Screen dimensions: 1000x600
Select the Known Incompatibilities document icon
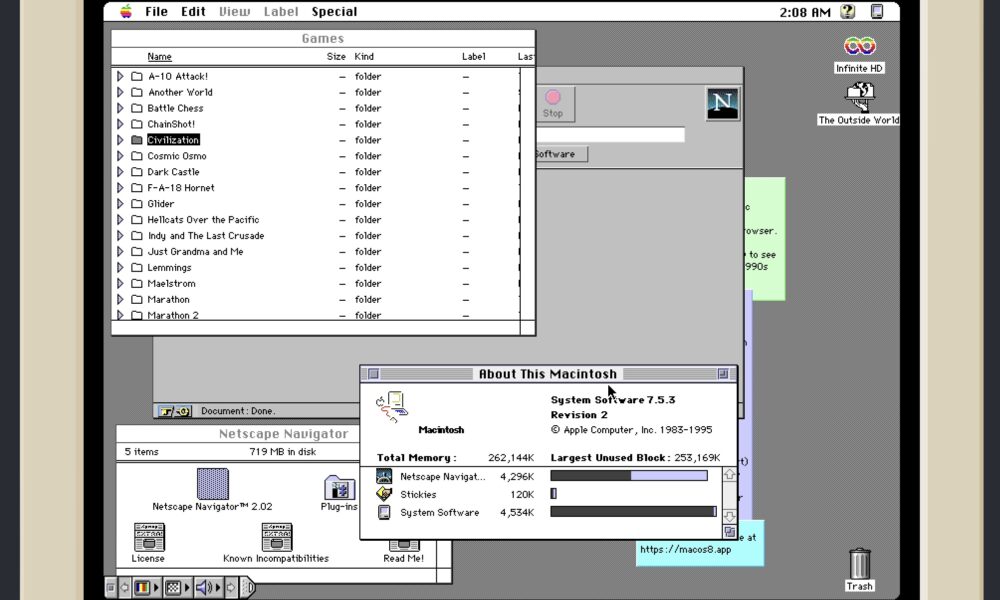click(x=277, y=537)
